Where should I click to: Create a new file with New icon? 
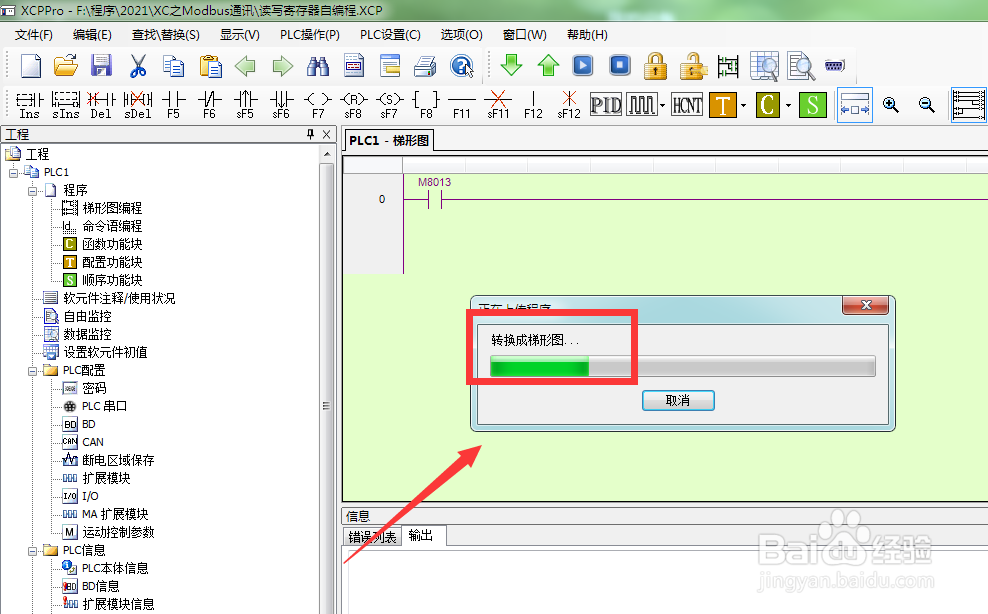pos(30,66)
